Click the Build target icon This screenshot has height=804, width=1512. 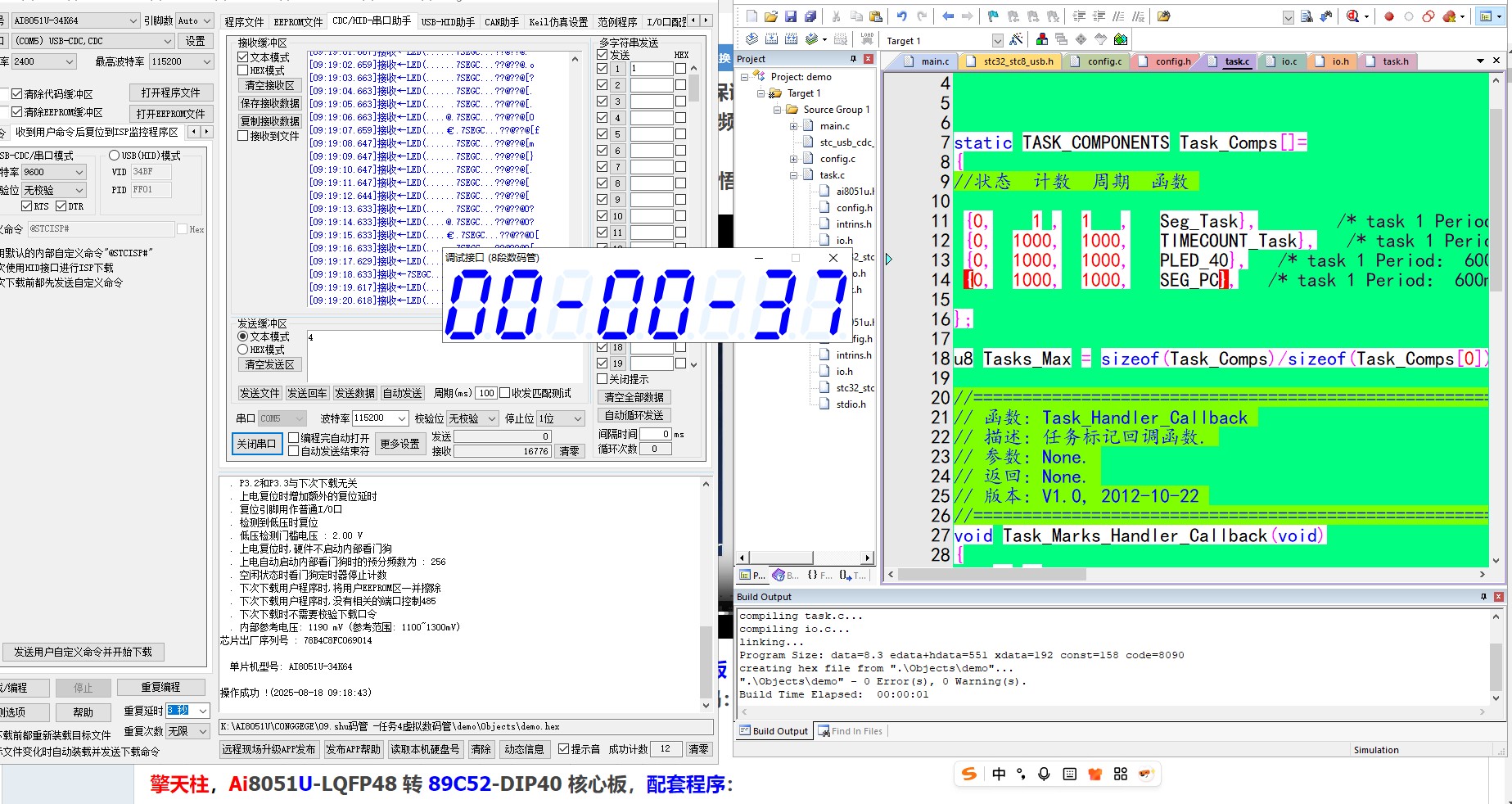(x=771, y=39)
